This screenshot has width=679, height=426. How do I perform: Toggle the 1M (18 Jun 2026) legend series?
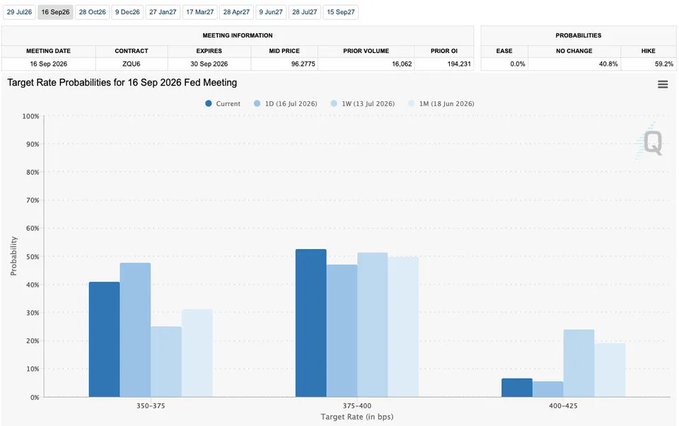tap(441, 104)
